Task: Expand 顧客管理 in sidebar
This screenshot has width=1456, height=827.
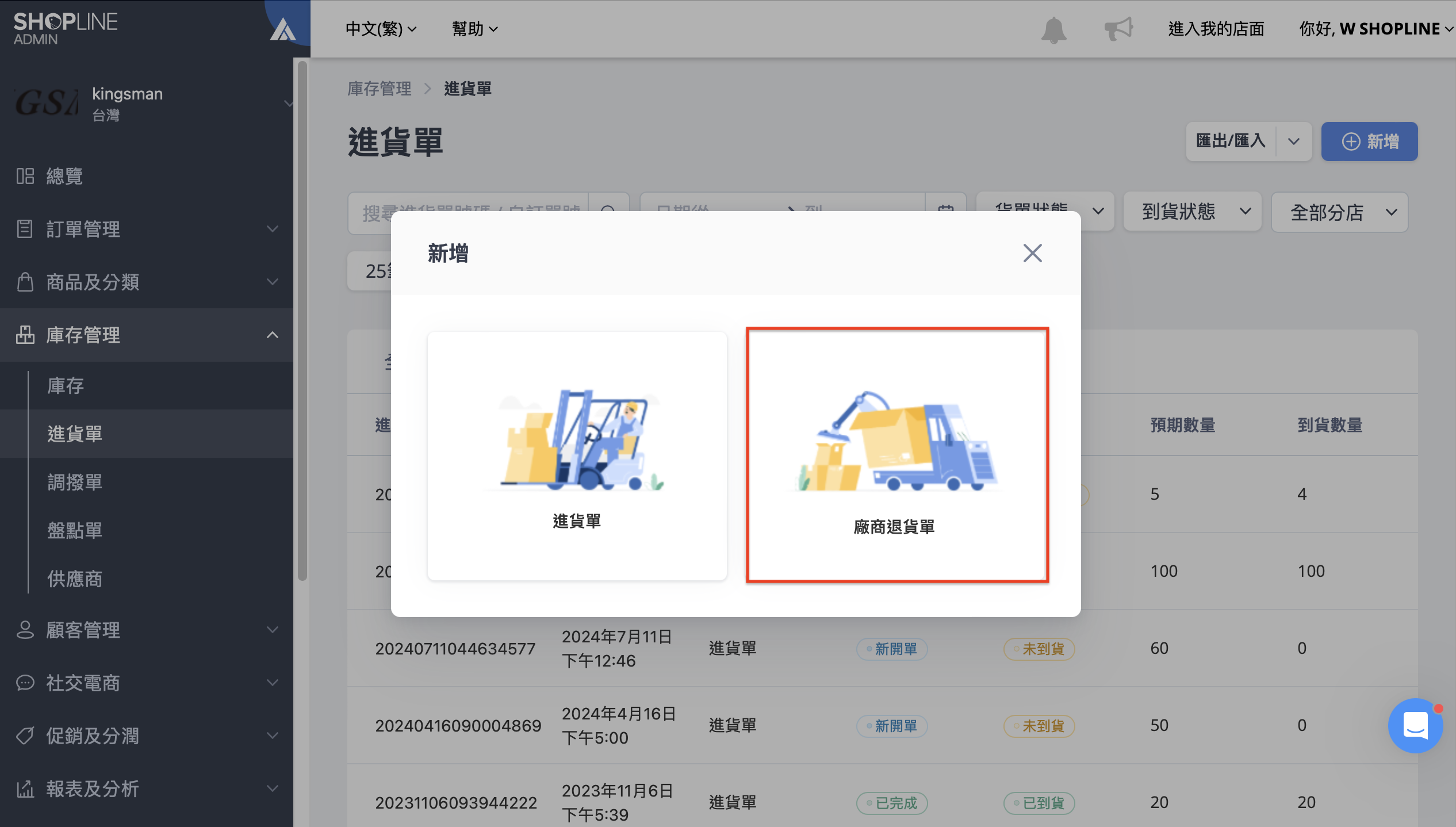Action: pos(146,630)
